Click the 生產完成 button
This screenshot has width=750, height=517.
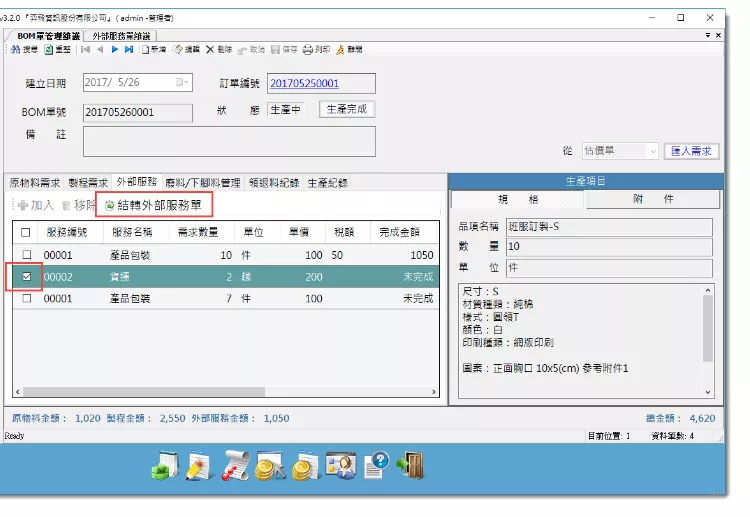(x=346, y=110)
